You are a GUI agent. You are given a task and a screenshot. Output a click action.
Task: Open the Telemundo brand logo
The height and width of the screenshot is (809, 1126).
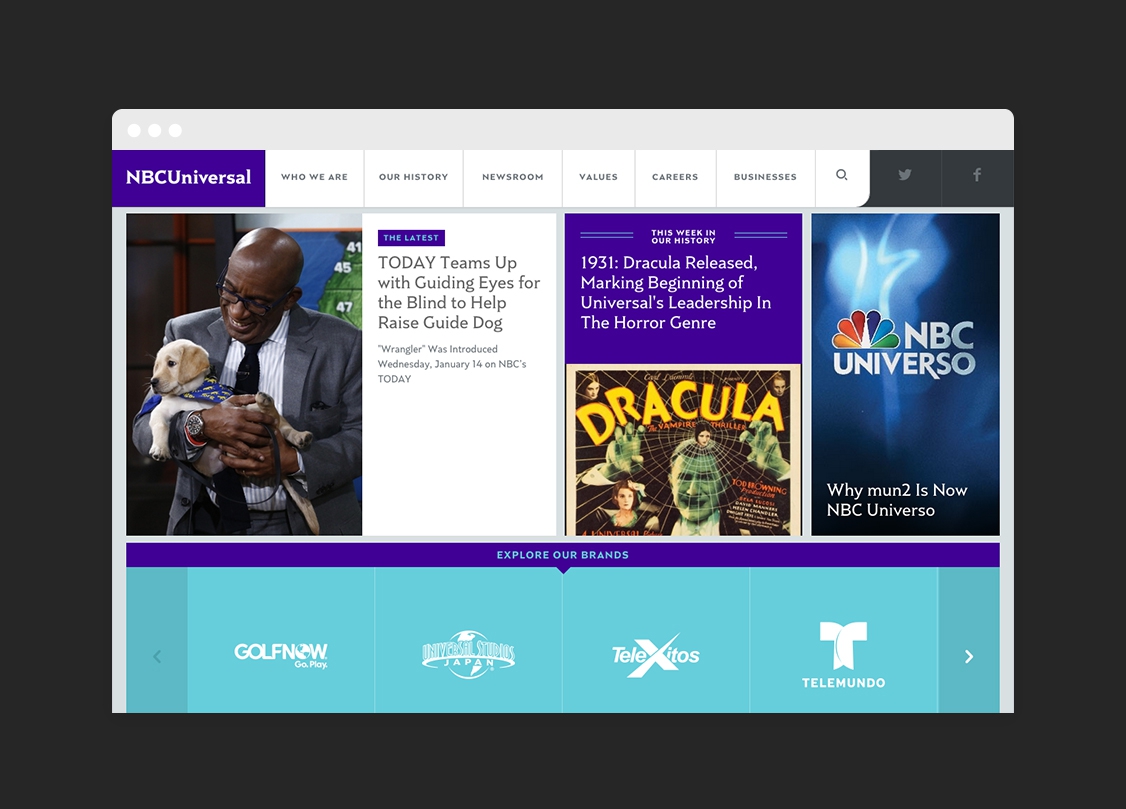click(843, 655)
